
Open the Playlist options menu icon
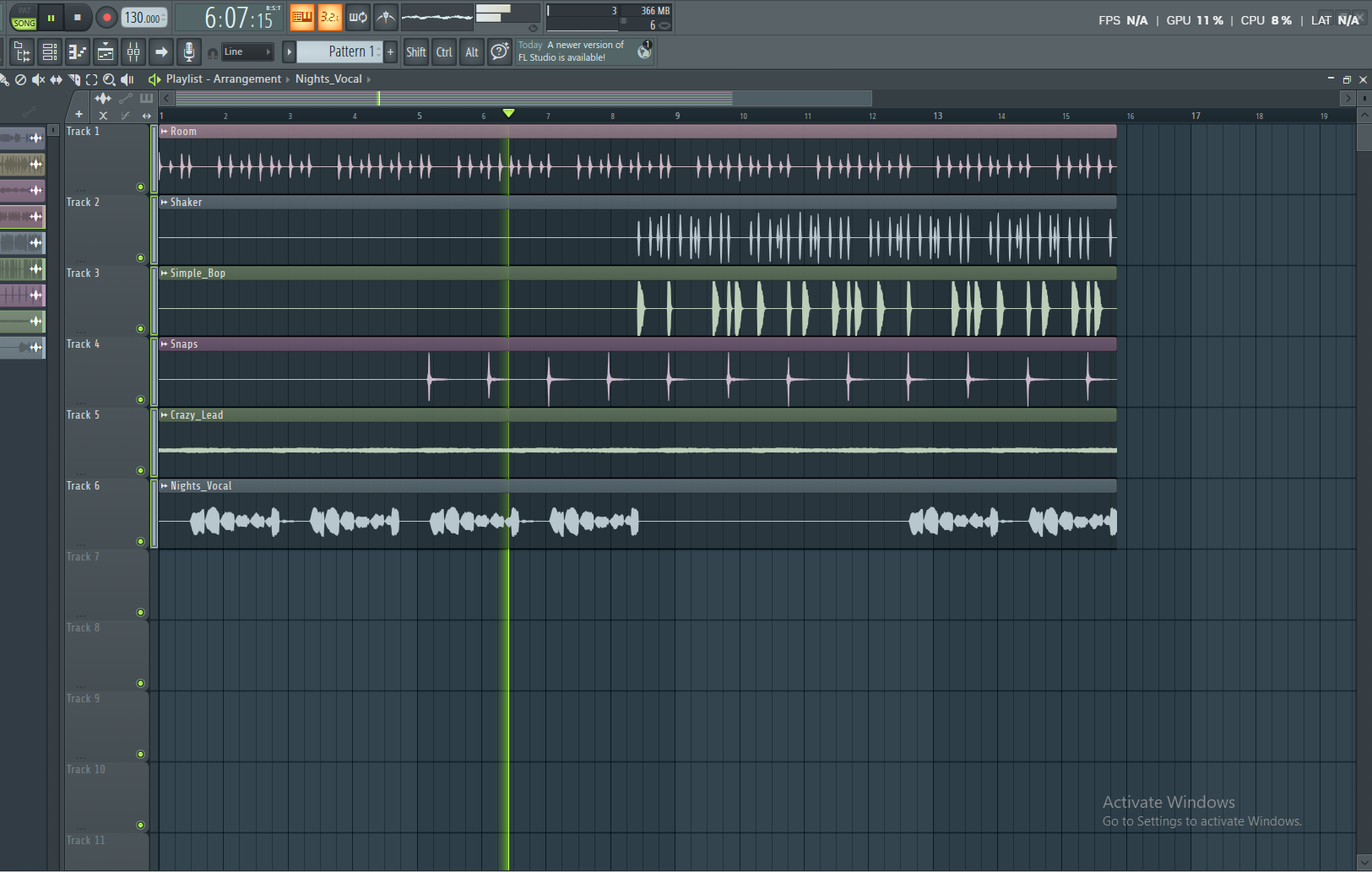coord(155,79)
